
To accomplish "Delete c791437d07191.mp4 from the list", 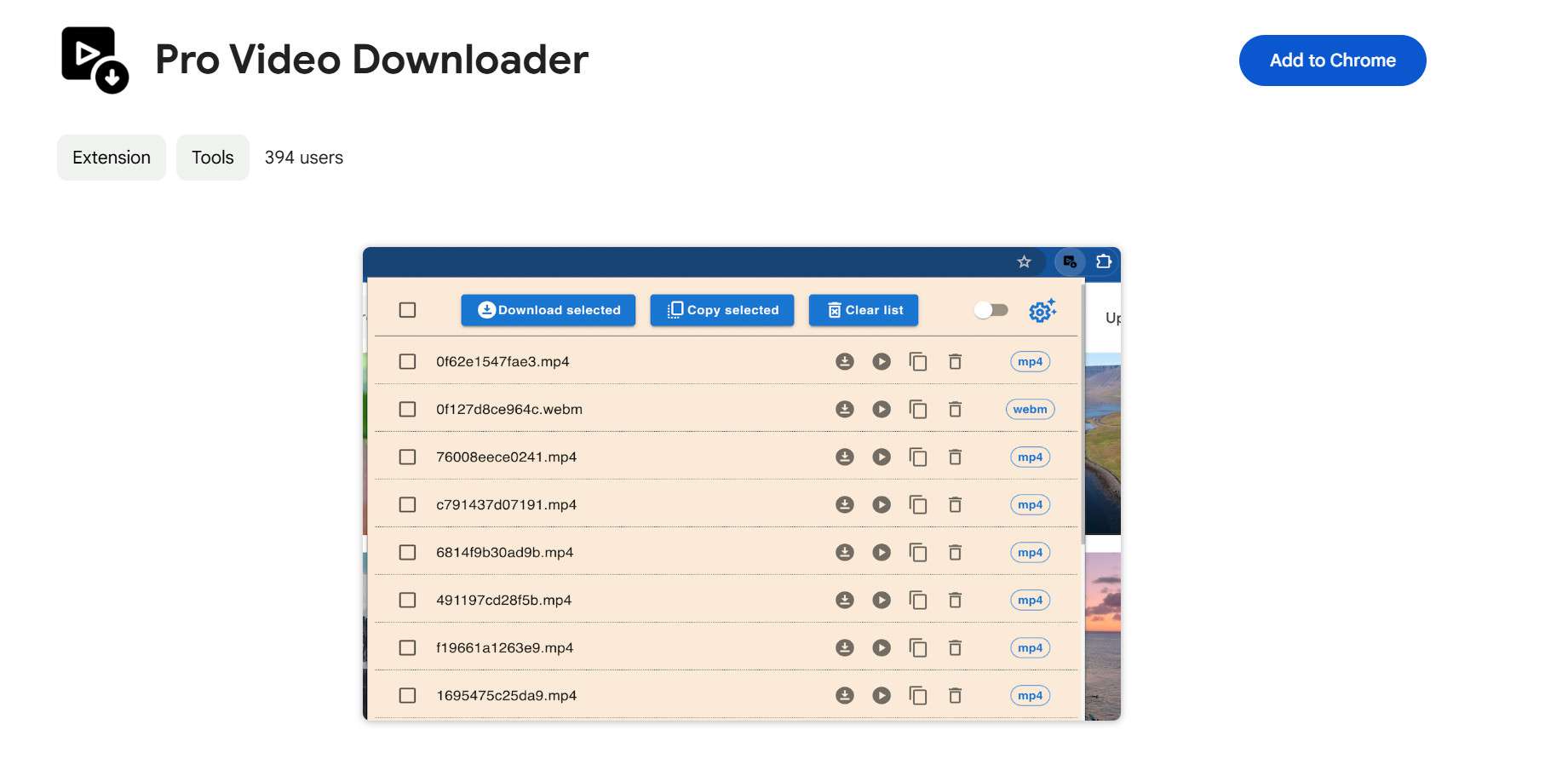I will (x=955, y=504).
